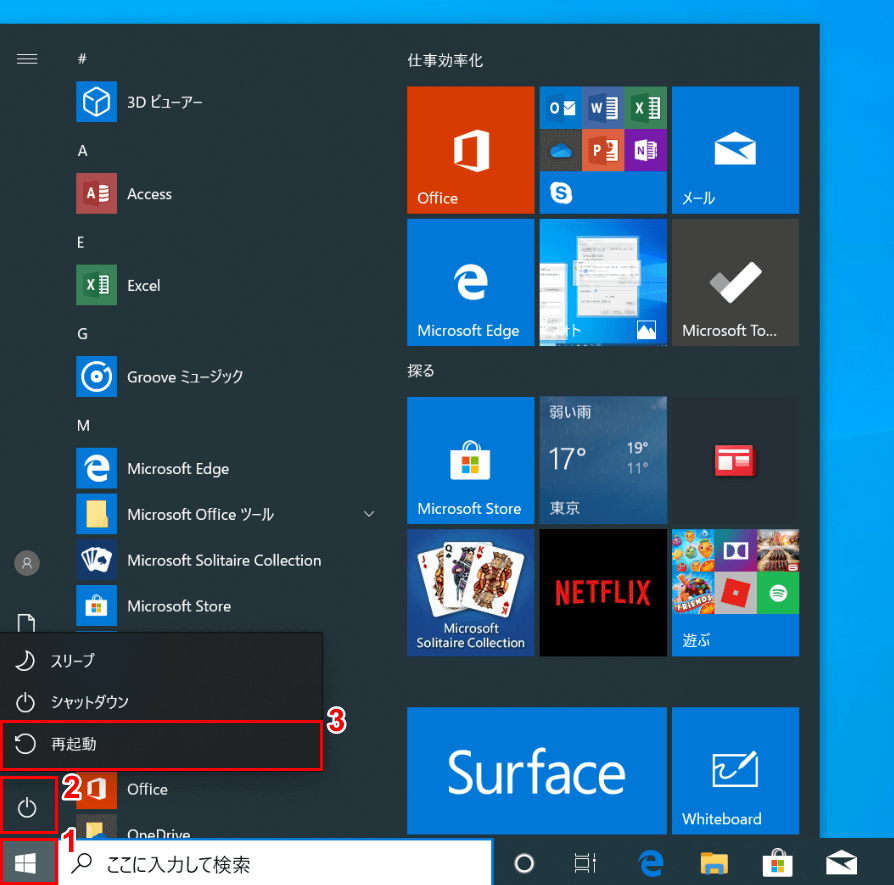This screenshot has width=894, height=885.
Task: Open the Netflix tile
Action: [x=603, y=592]
